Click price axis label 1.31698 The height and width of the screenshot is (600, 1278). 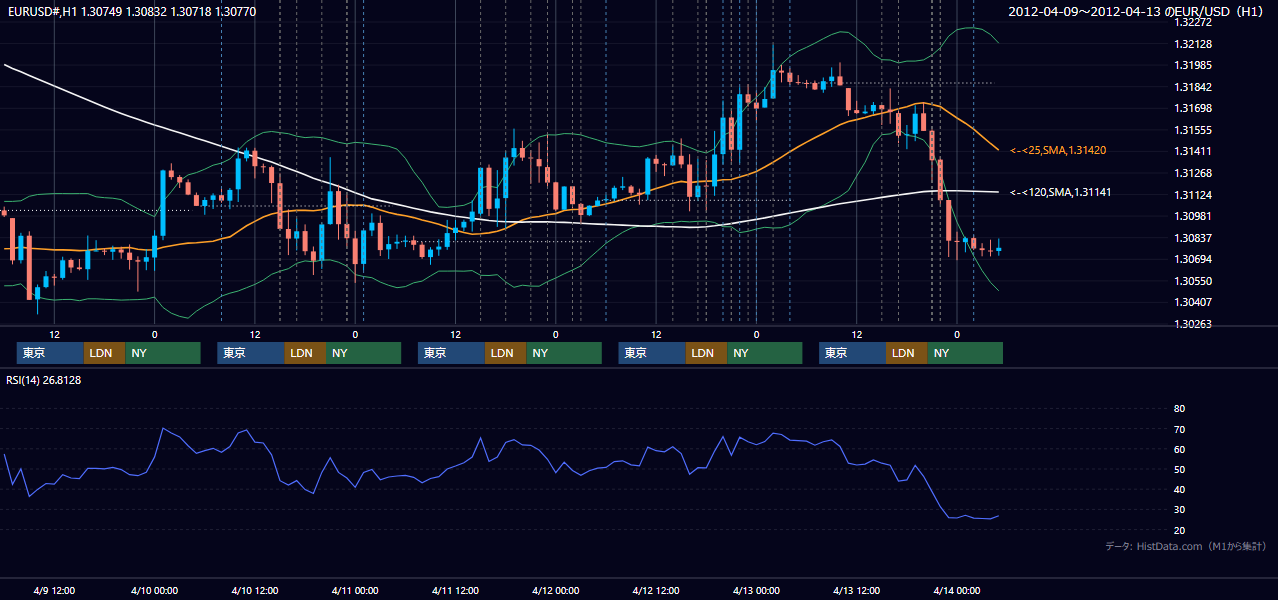[1193, 108]
